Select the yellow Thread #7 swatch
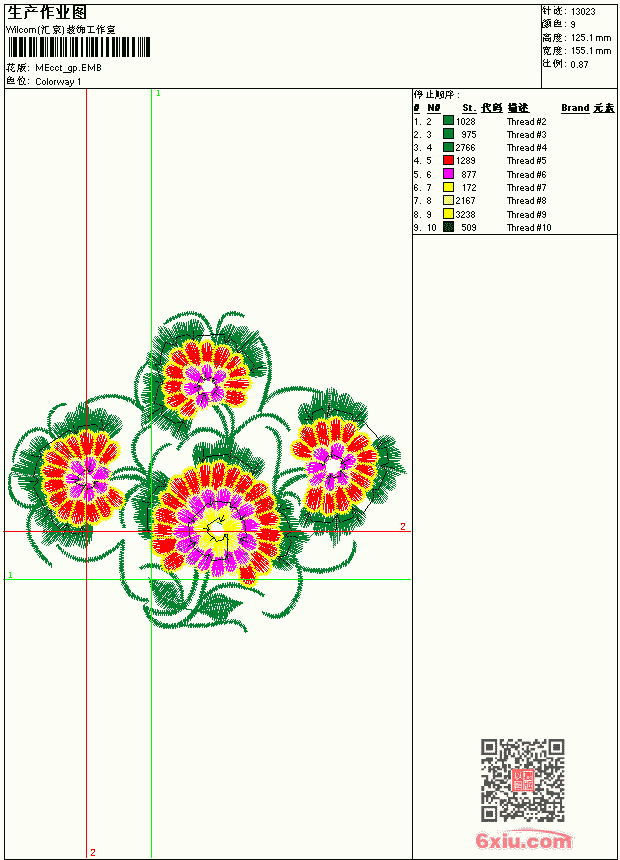620x860 pixels. 448,187
